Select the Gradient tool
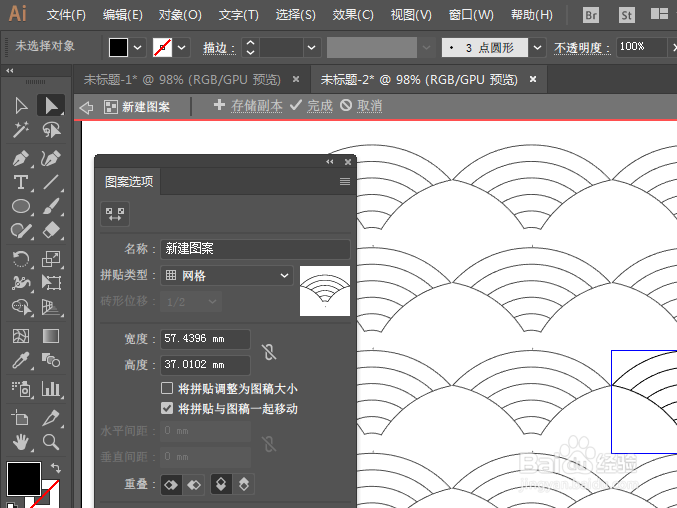This screenshot has width=677, height=508. point(51,336)
